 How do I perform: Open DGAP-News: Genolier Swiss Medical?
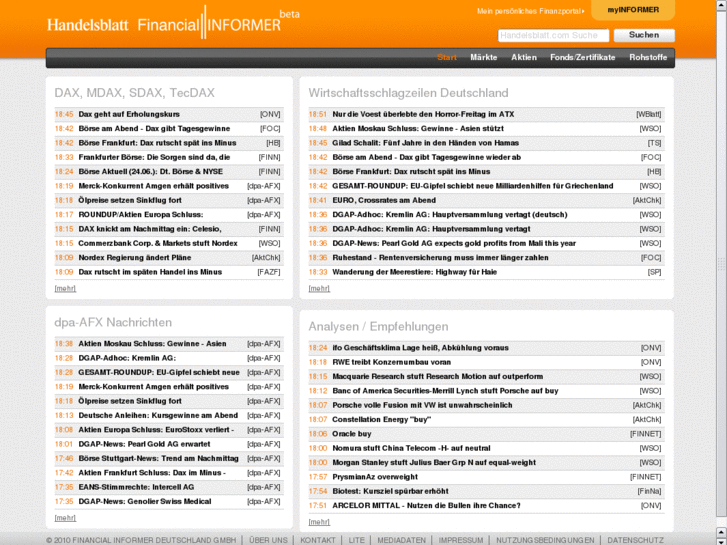(144, 502)
